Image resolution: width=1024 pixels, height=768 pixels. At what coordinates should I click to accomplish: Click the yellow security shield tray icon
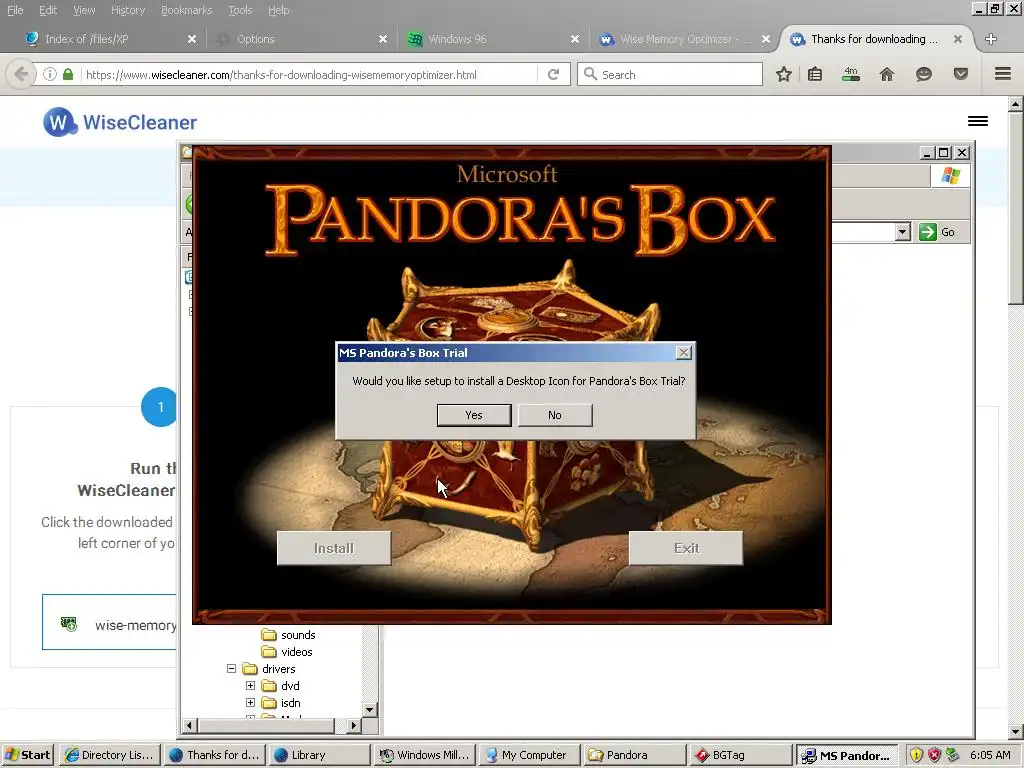(916, 755)
